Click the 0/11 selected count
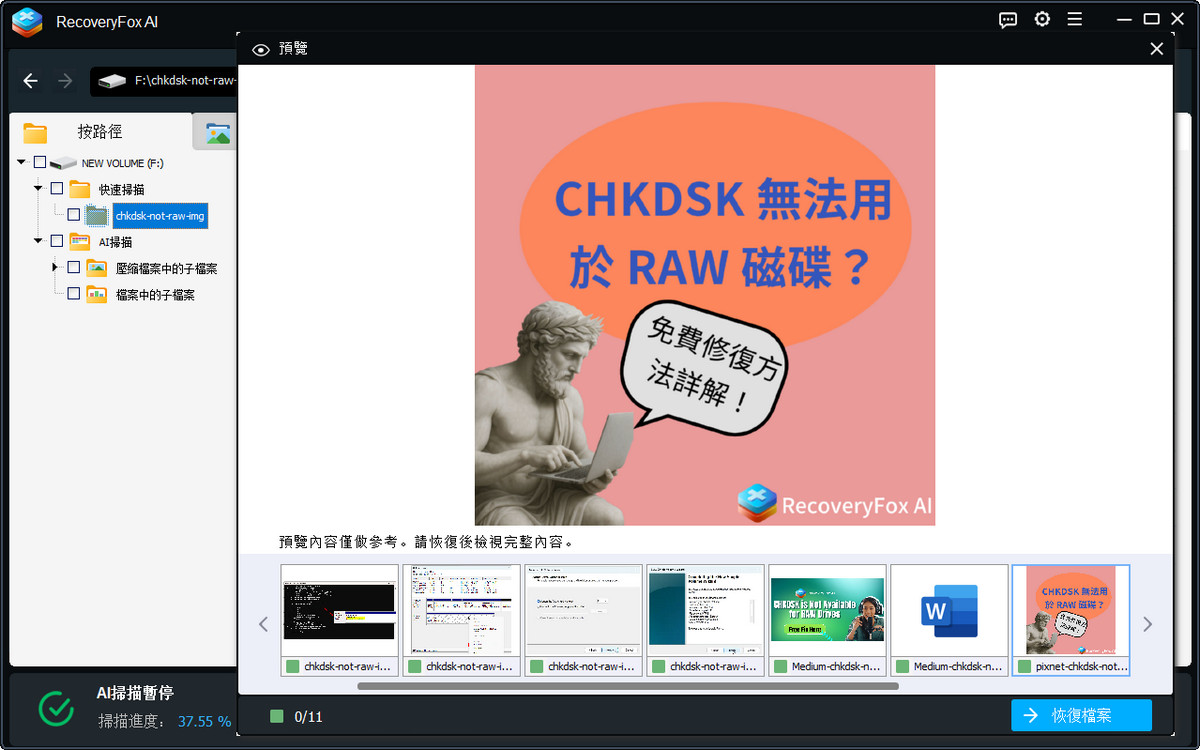 (308, 717)
